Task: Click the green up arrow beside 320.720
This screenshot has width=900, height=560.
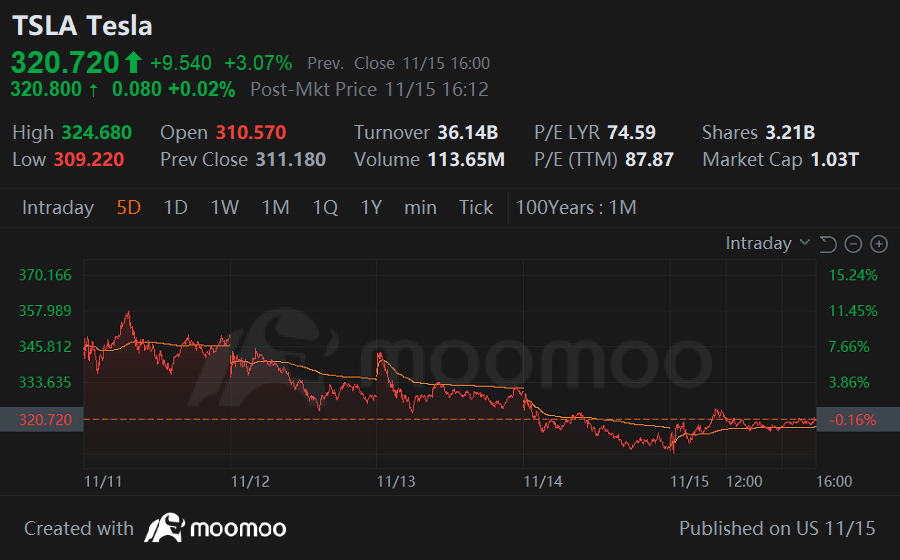Action: tap(133, 63)
